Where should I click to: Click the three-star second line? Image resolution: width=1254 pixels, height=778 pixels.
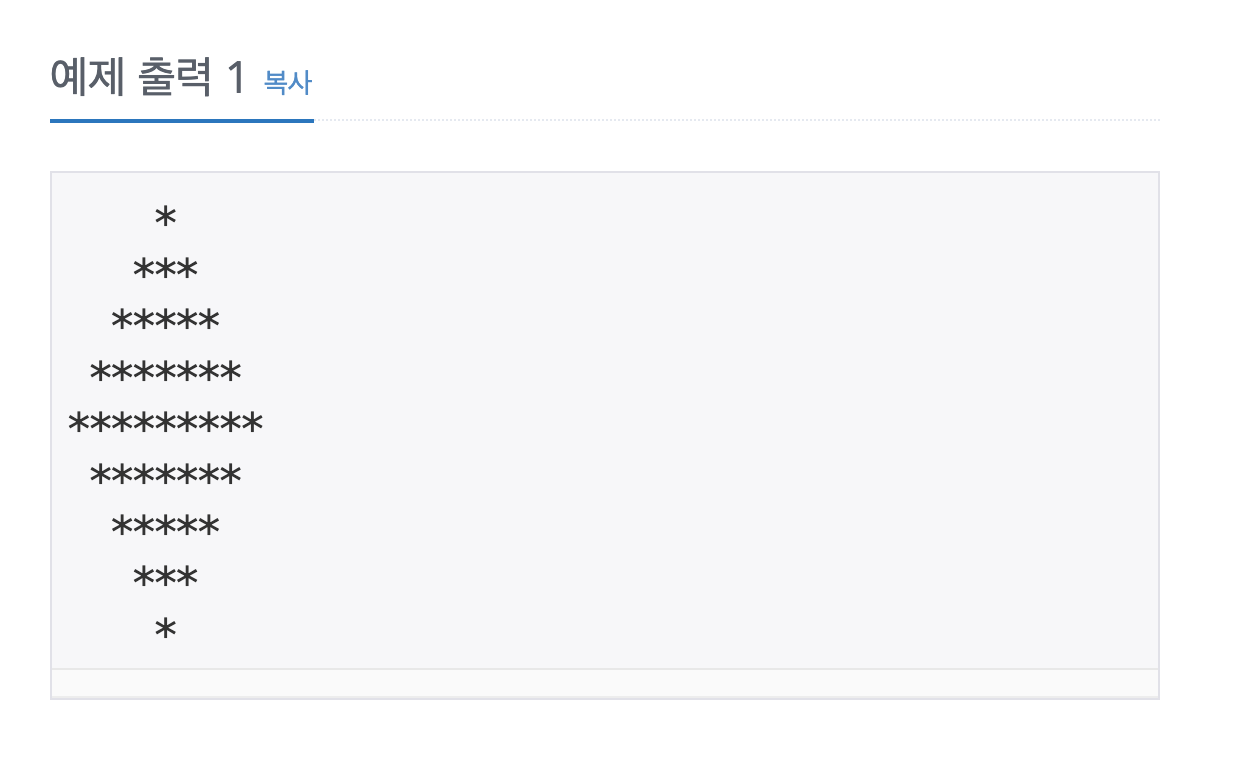[164, 266]
